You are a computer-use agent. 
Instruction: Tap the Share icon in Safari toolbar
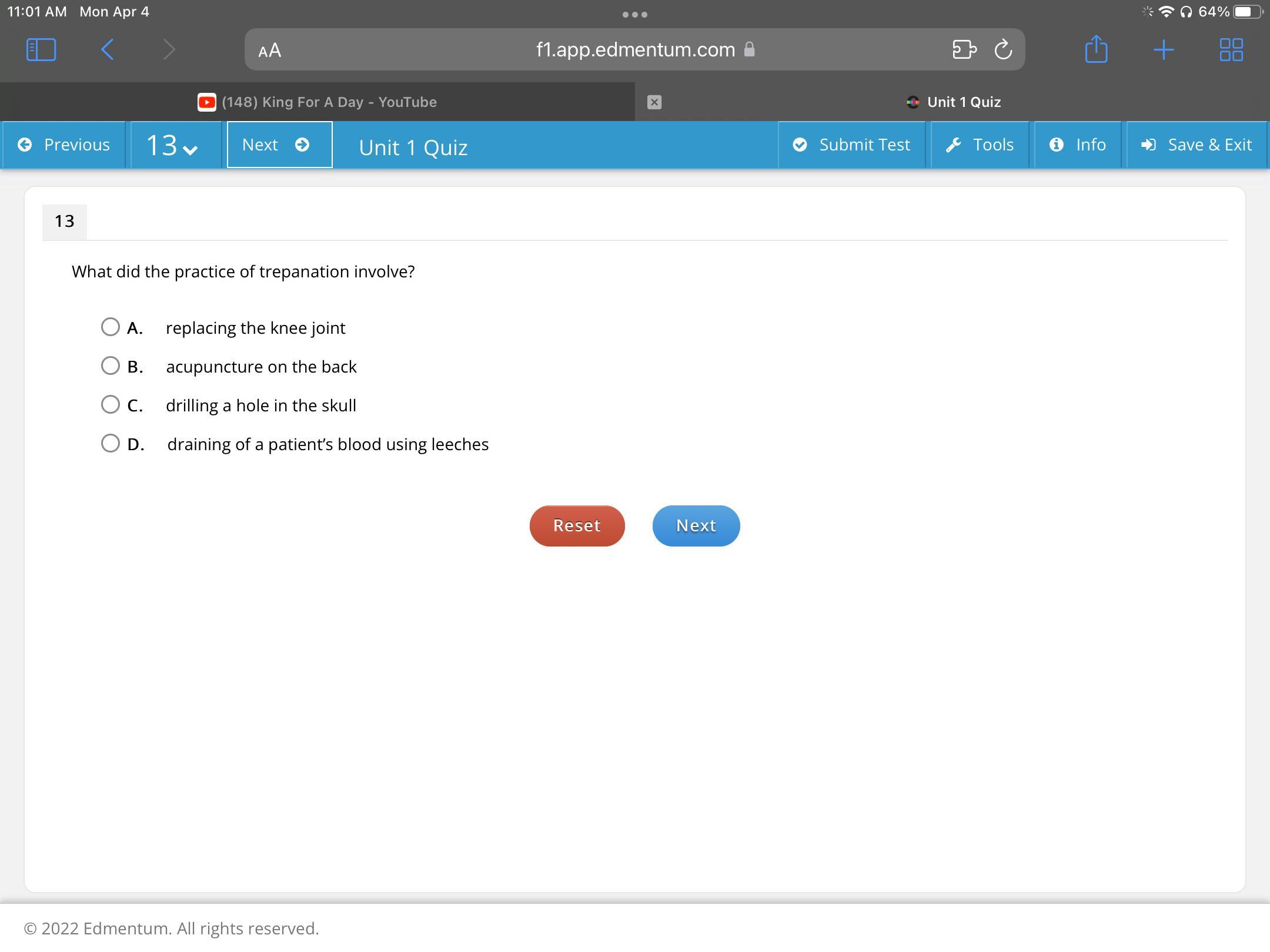click(1096, 50)
